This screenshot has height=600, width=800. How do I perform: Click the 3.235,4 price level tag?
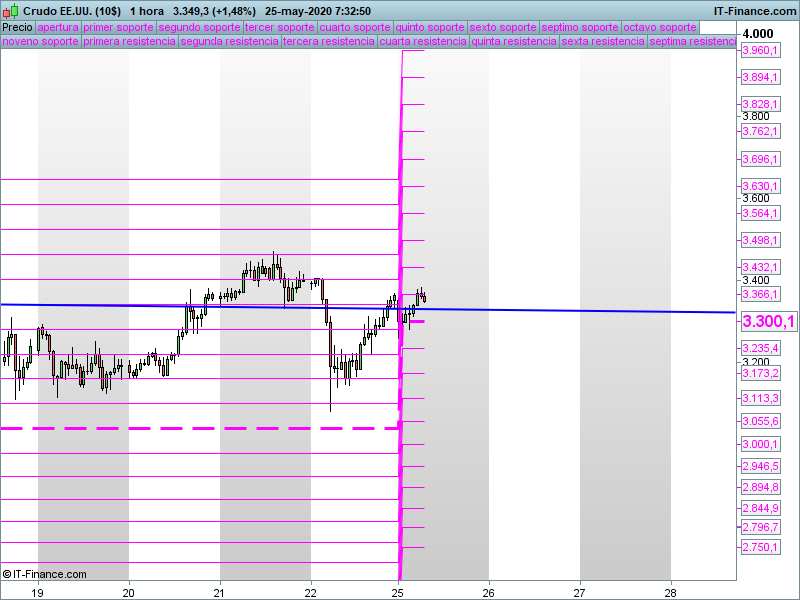pos(760,348)
